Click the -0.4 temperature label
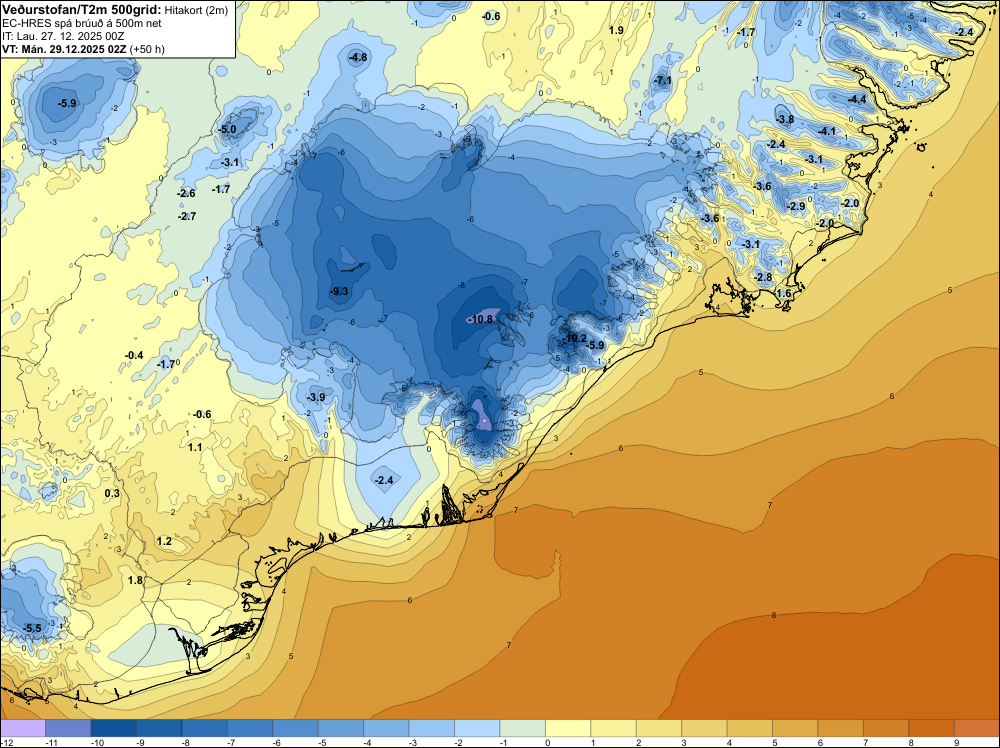Screen dimensions: 1000x748 coord(134,356)
